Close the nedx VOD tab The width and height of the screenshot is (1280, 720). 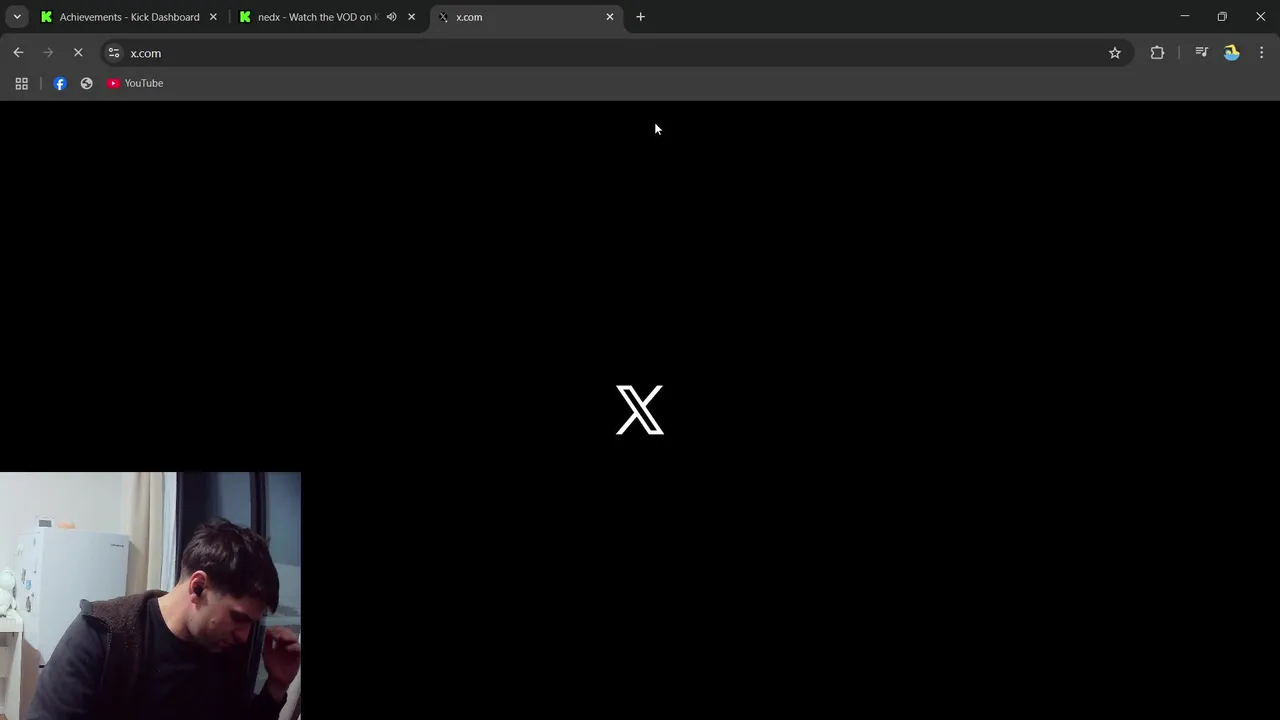(411, 17)
